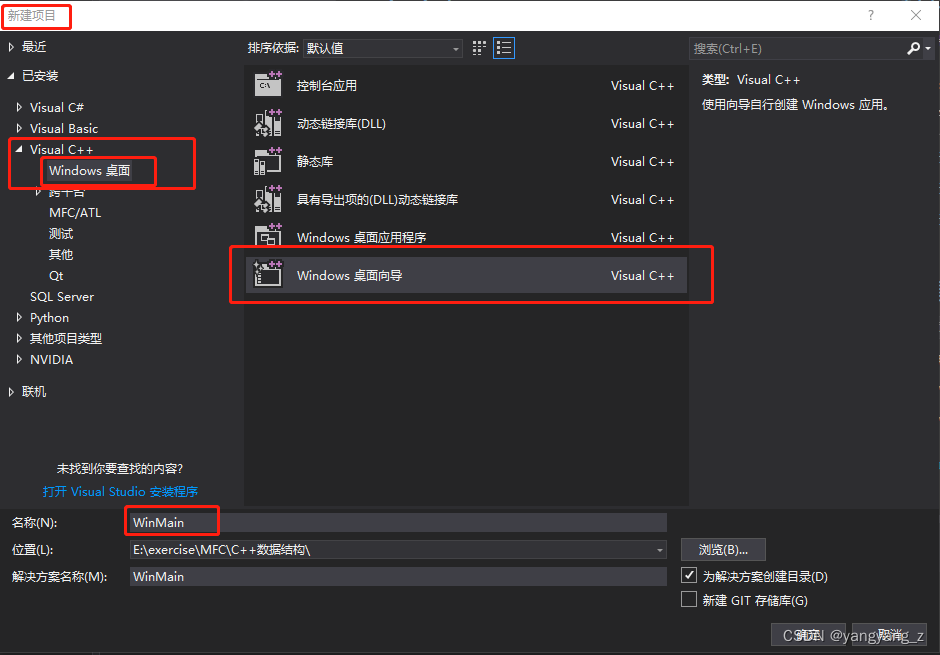The height and width of the screenshot is (655, 940).
Task: Switch to small icons grid view
Action: coord(479,48)
